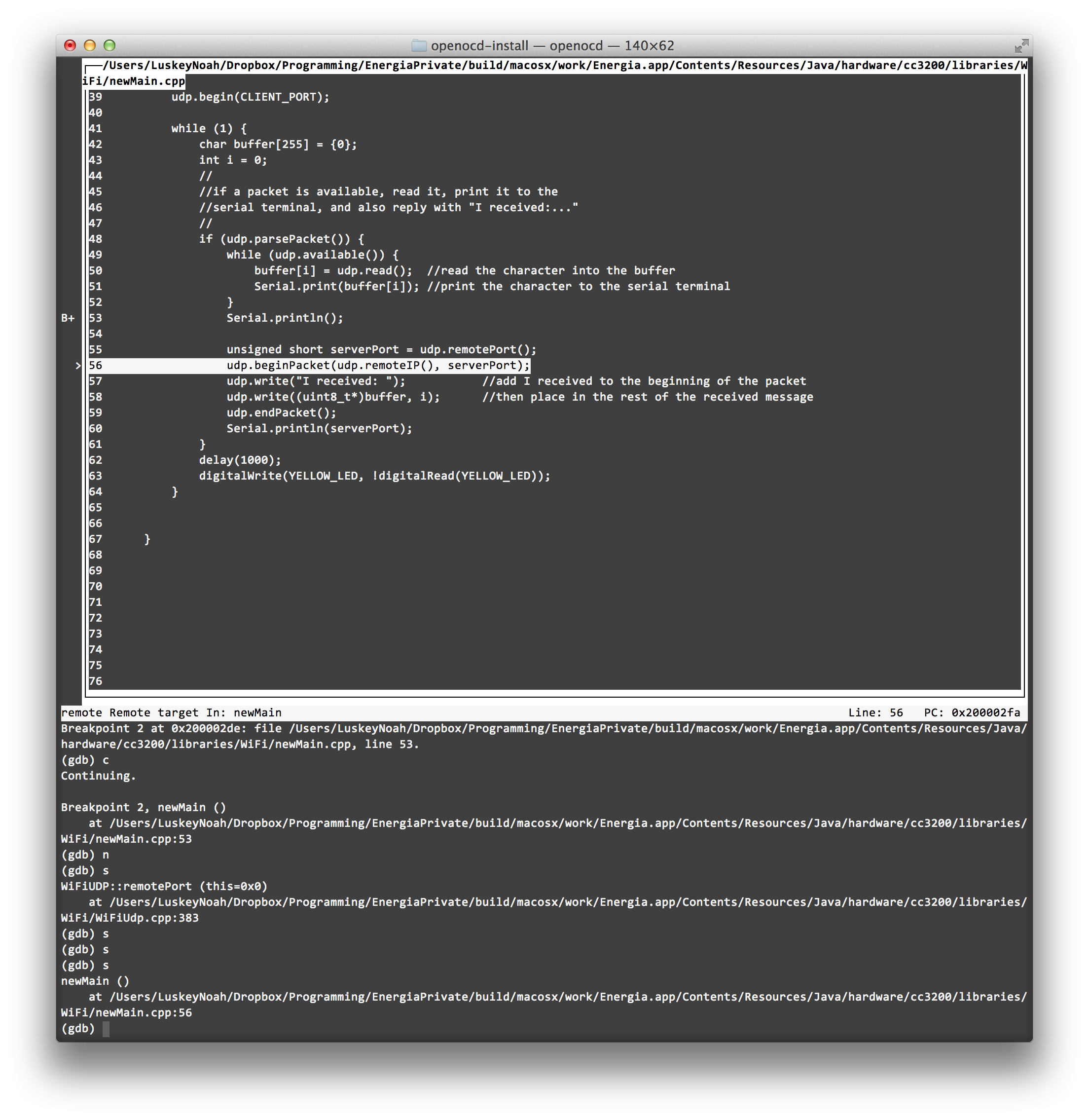Click the '(gdb) n' command line
The image size is (1089, 1120).
85,855
